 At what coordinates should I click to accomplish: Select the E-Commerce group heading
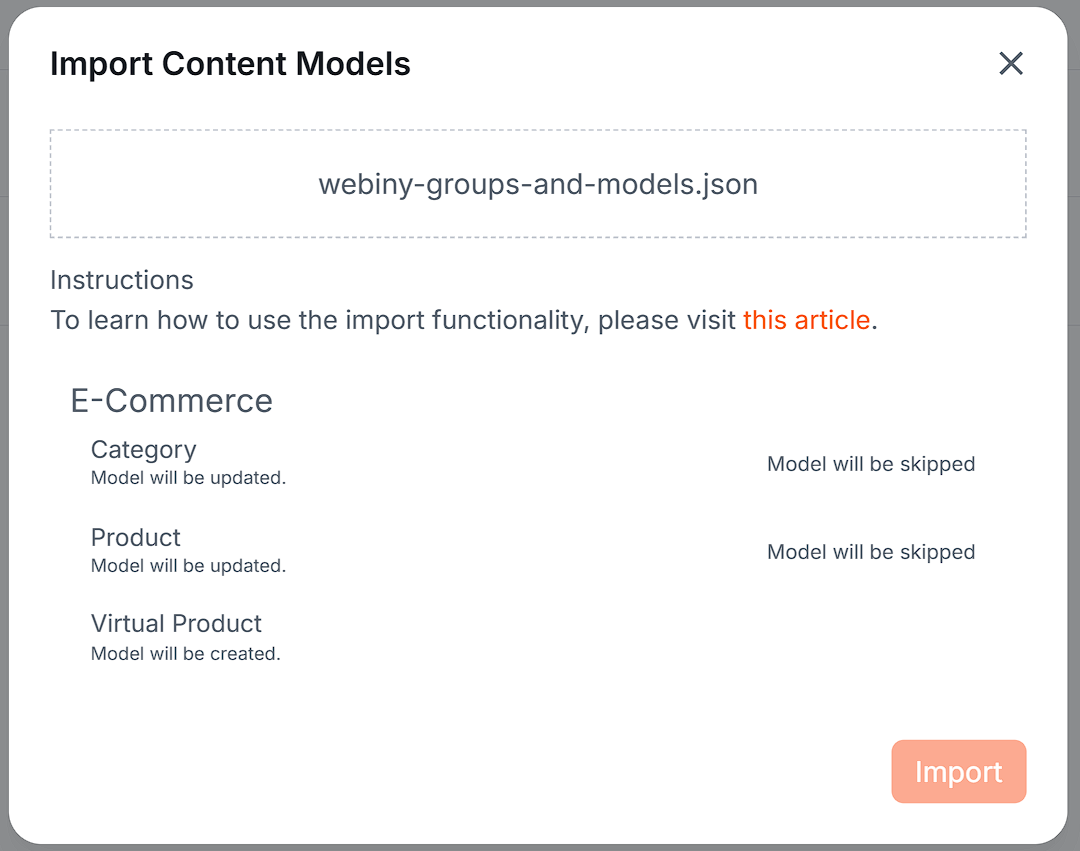tap(171, 400)
